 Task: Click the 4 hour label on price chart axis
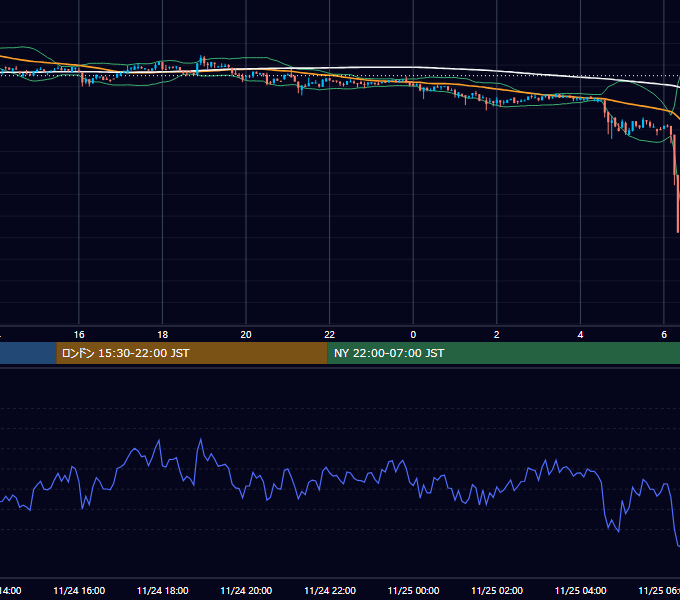(580, 335)
